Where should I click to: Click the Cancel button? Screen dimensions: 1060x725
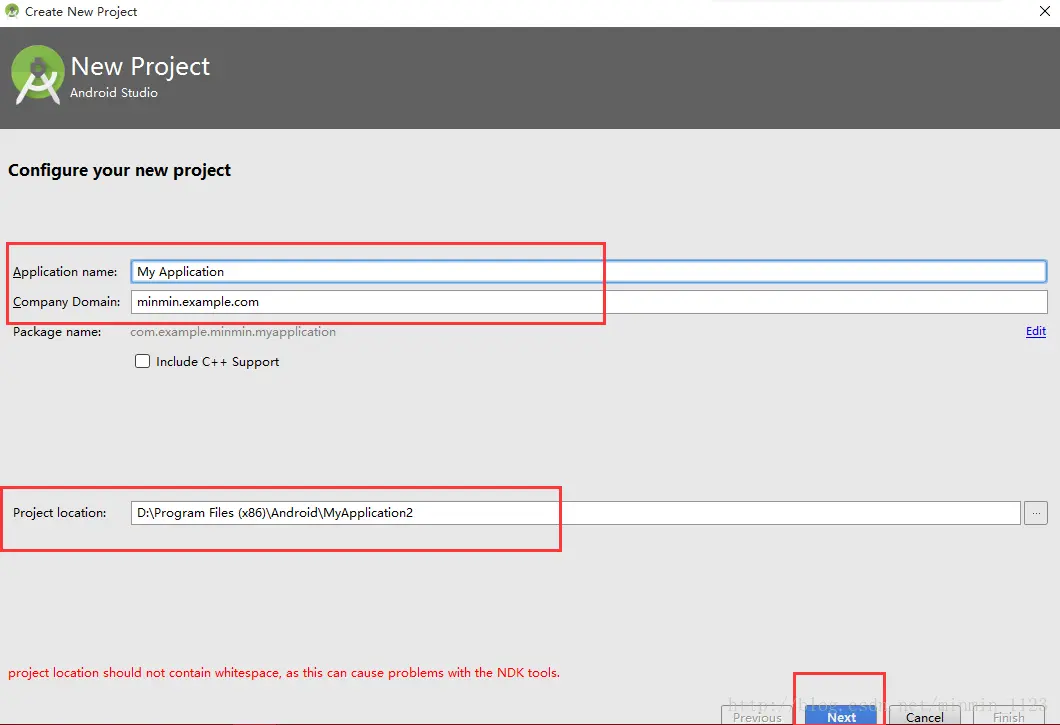pyautogui.click(x=925, y=716)
